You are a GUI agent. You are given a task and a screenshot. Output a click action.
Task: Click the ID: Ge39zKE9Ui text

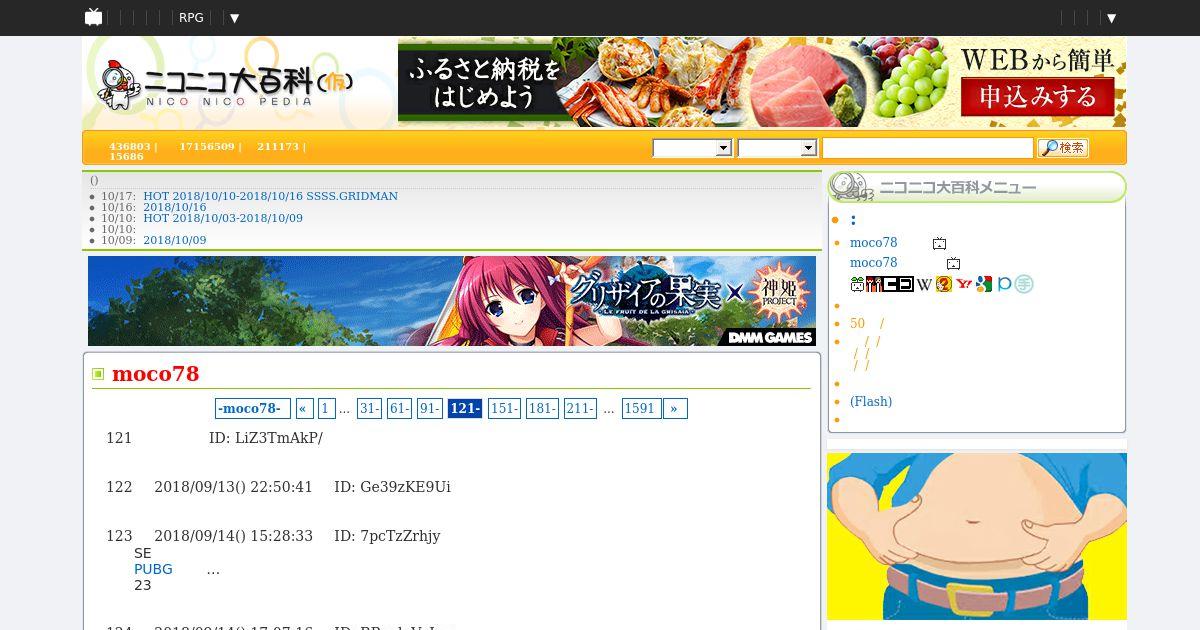392,487
